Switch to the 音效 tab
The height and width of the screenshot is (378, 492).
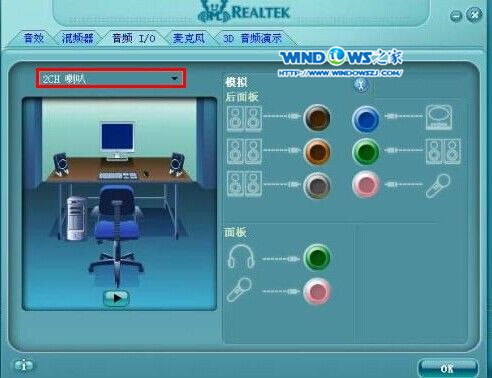pyautogui.click(x=34, y=38)
